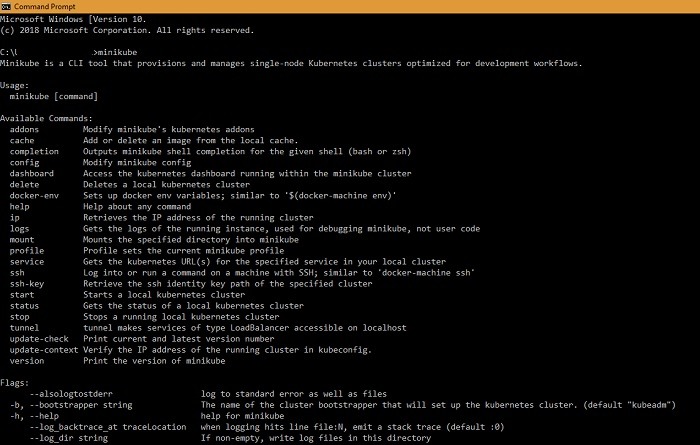
Task: Click the 'docker-env' command name
Action: click(34, 195)
